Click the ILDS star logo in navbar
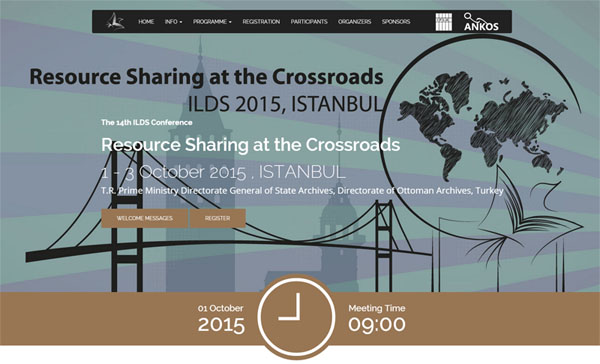 pyautogui.click(x=115, y=21)
